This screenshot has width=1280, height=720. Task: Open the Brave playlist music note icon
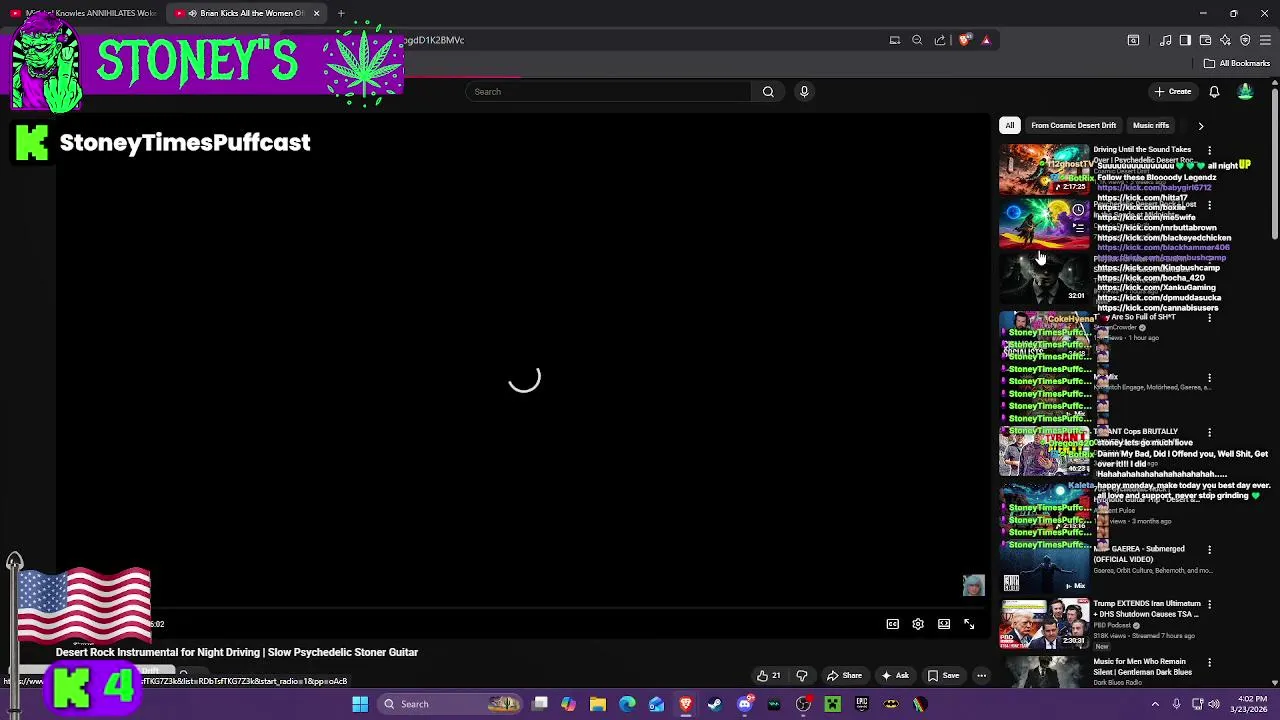click(1165, 40)
